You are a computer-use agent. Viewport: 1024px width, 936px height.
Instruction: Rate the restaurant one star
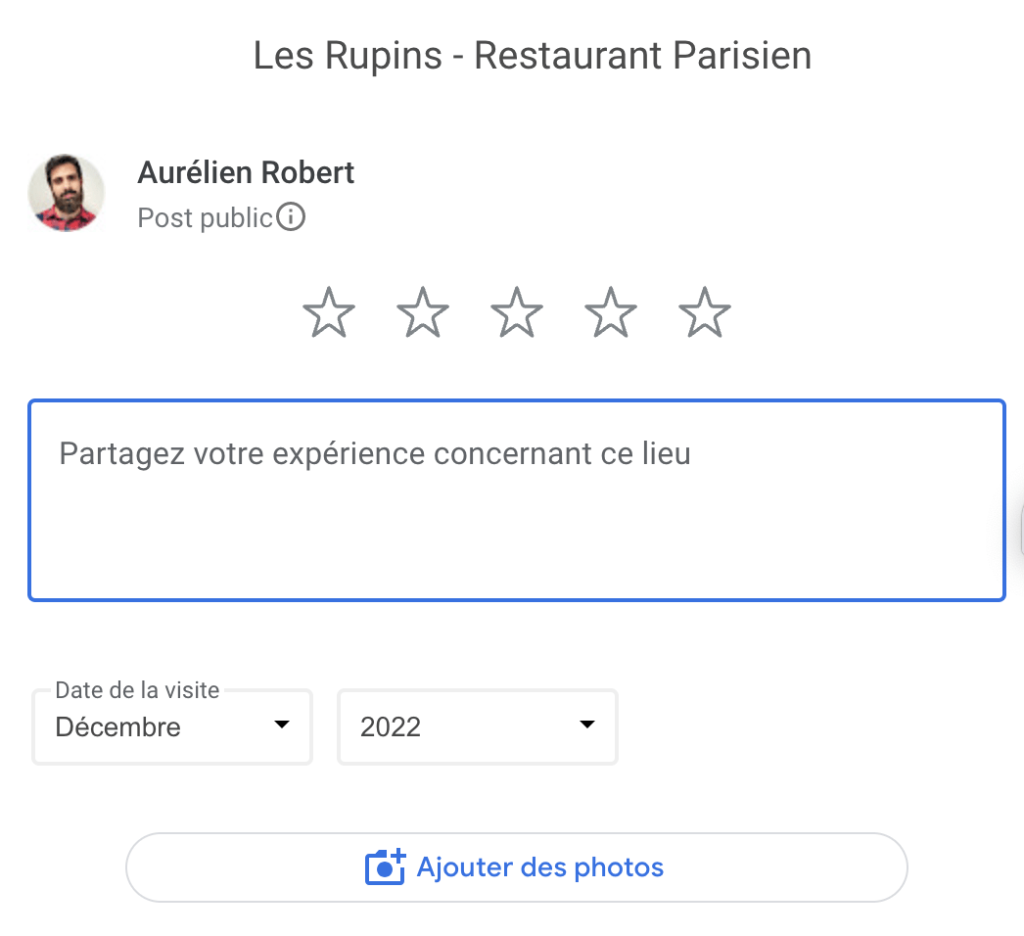pyautogui.click(x=328, y=312)
